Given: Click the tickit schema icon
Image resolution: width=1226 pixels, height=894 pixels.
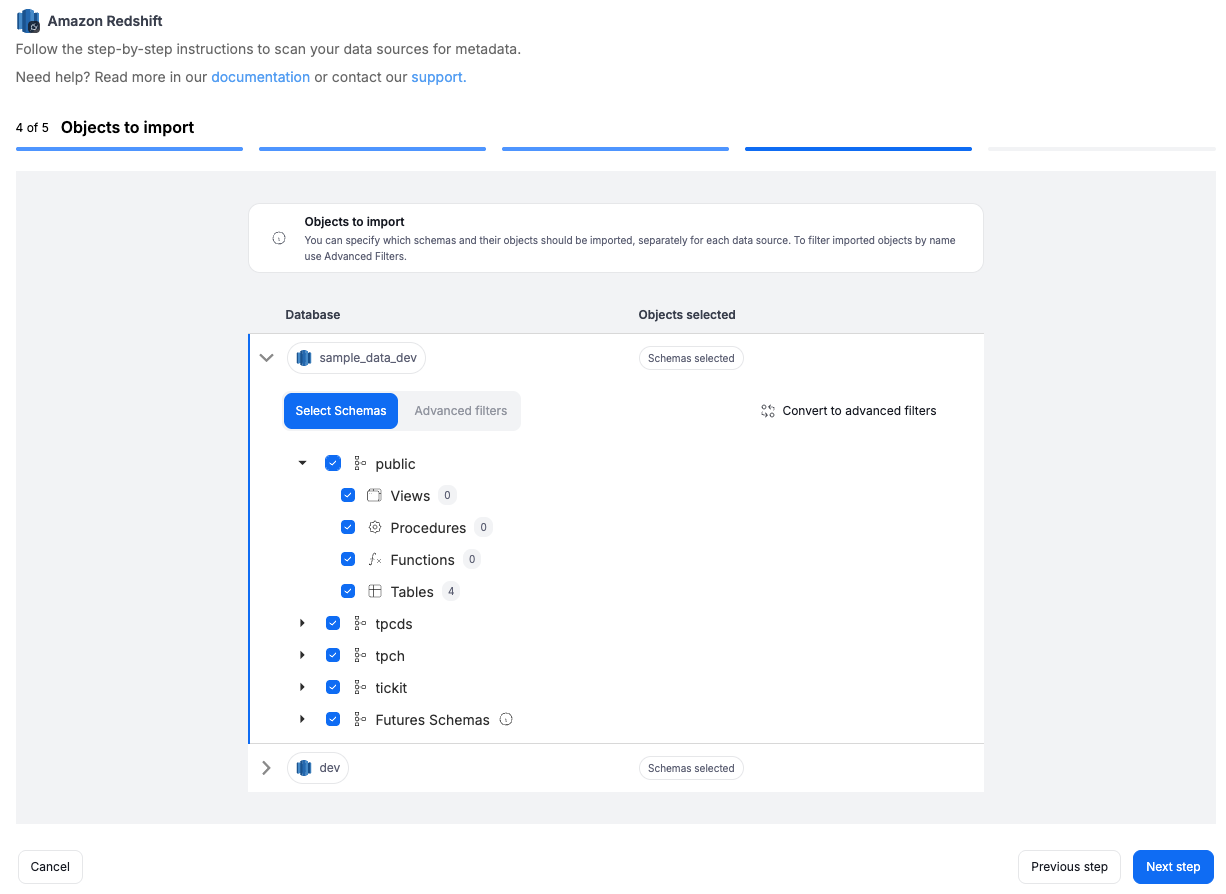Looking at the screenshot, I should point(360,688).
